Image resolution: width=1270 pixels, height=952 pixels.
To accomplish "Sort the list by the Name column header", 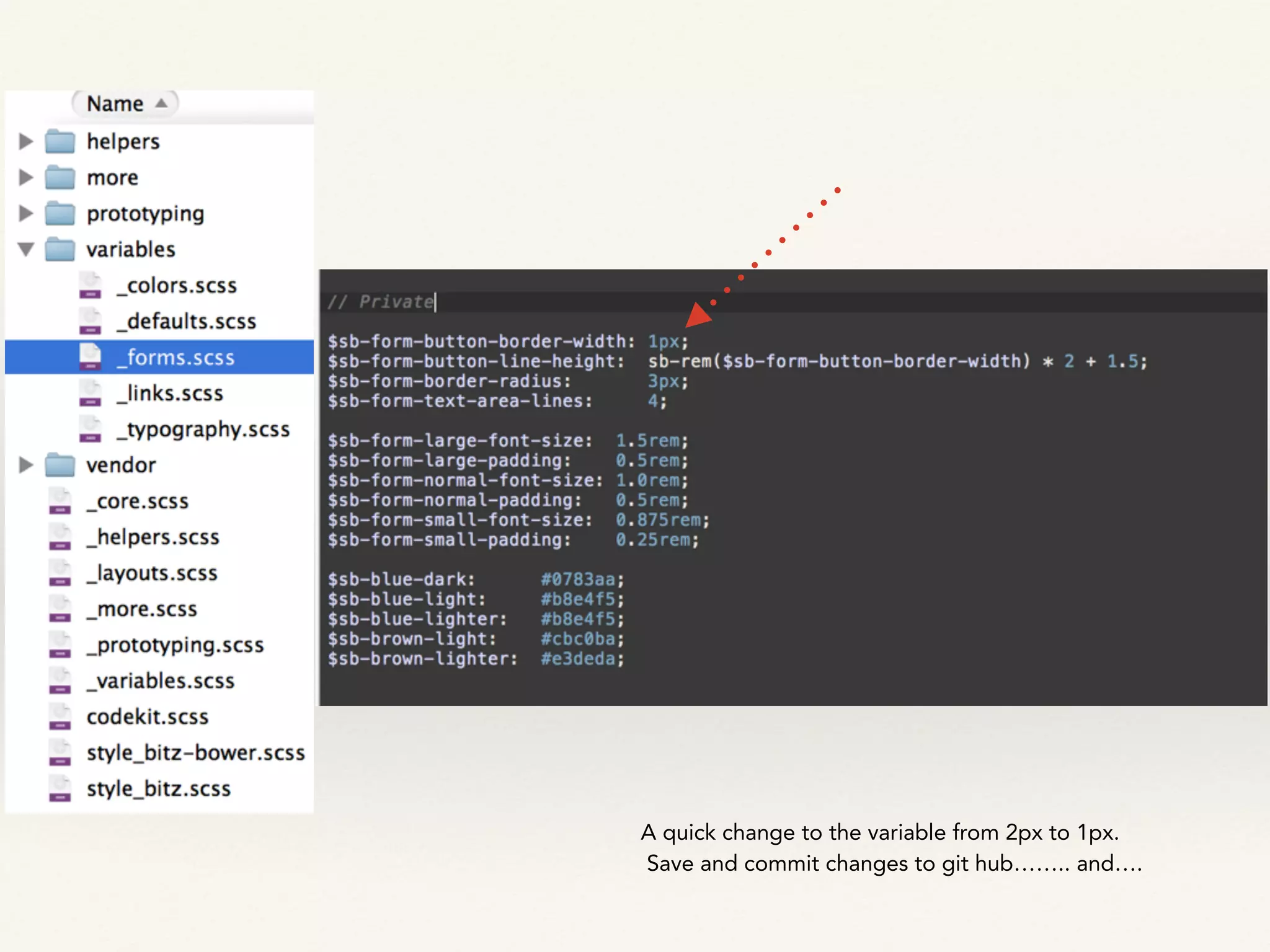I will click(126, 104).
